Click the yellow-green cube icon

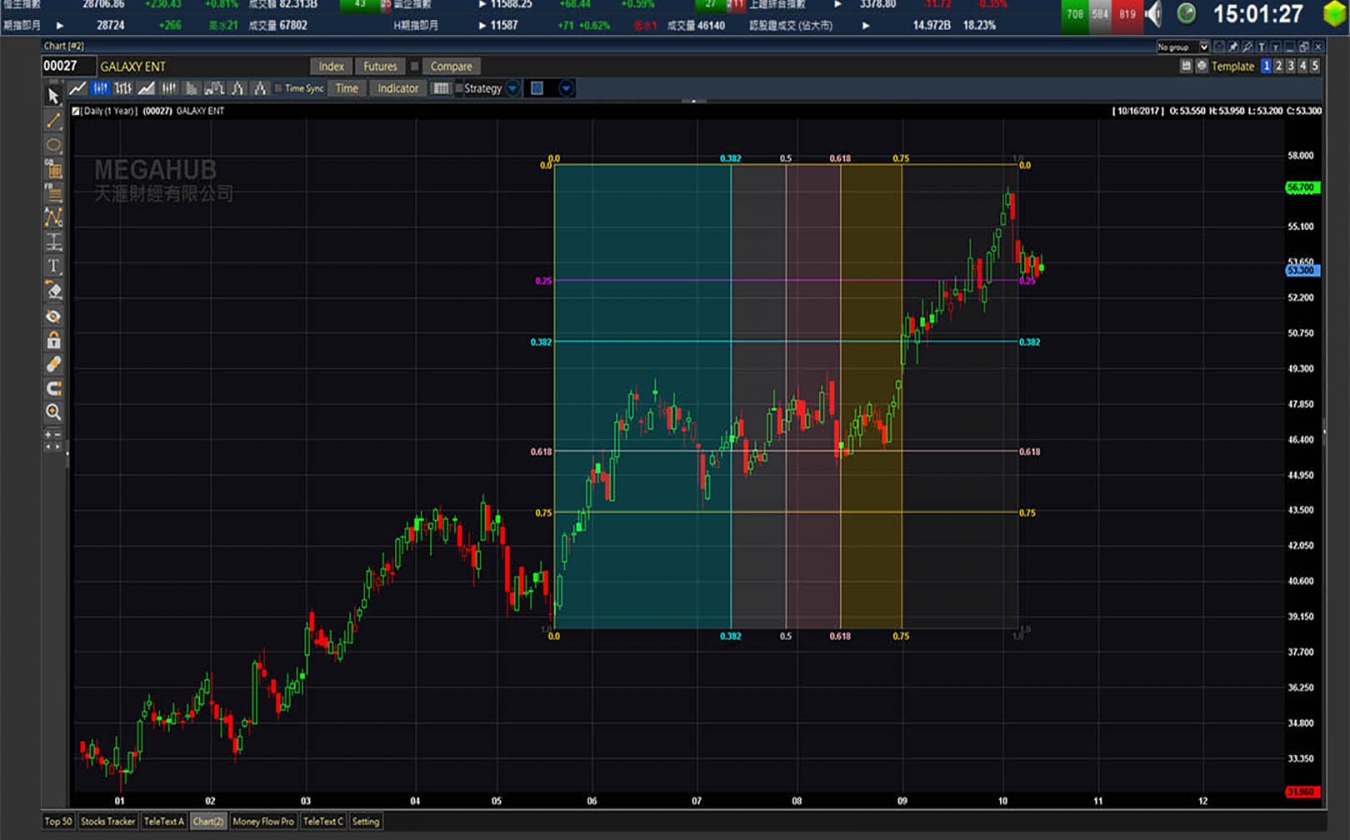pos(1334,14)
